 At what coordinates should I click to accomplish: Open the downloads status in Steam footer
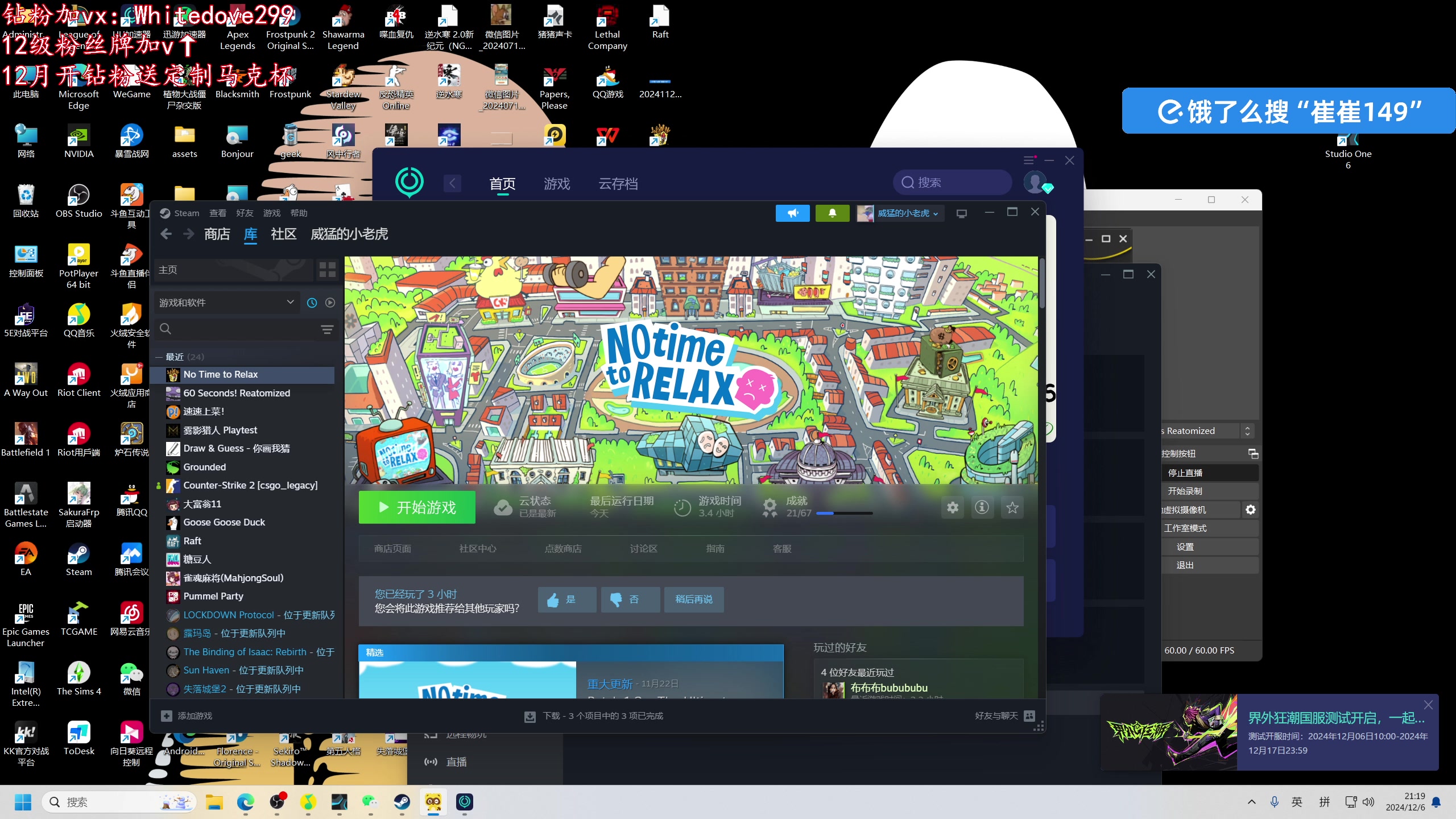(594, 716)
